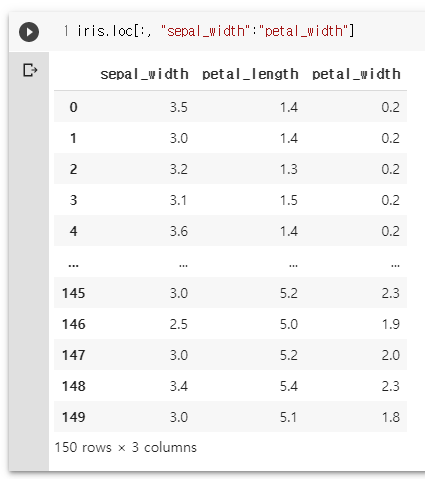Click the petal_length value 1.3 in row 2
Screen dimensions: 425x479
coord(289,169)
